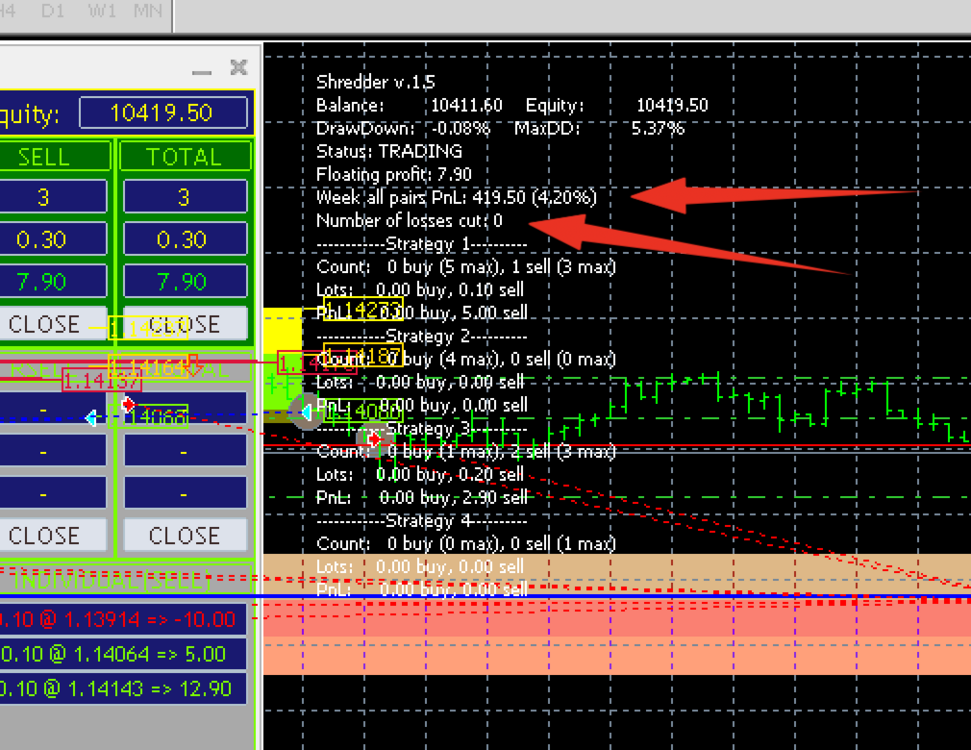Click TOTAL profit cell 7.90

[x=185, y=282]
